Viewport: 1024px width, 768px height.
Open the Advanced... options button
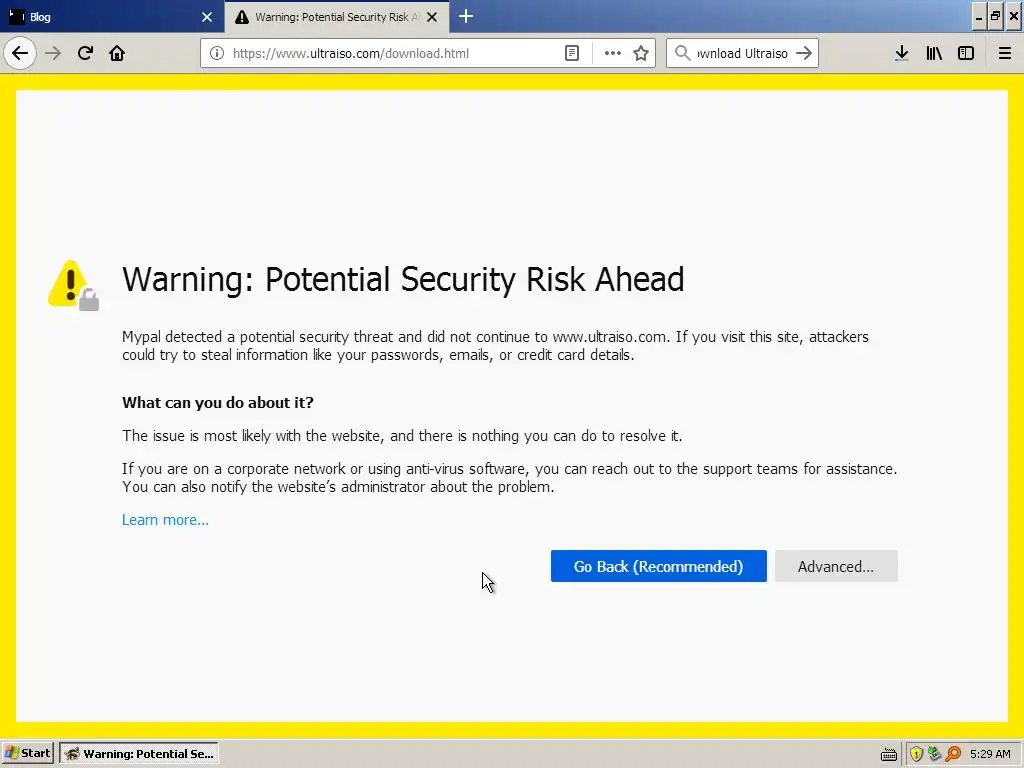836,566
